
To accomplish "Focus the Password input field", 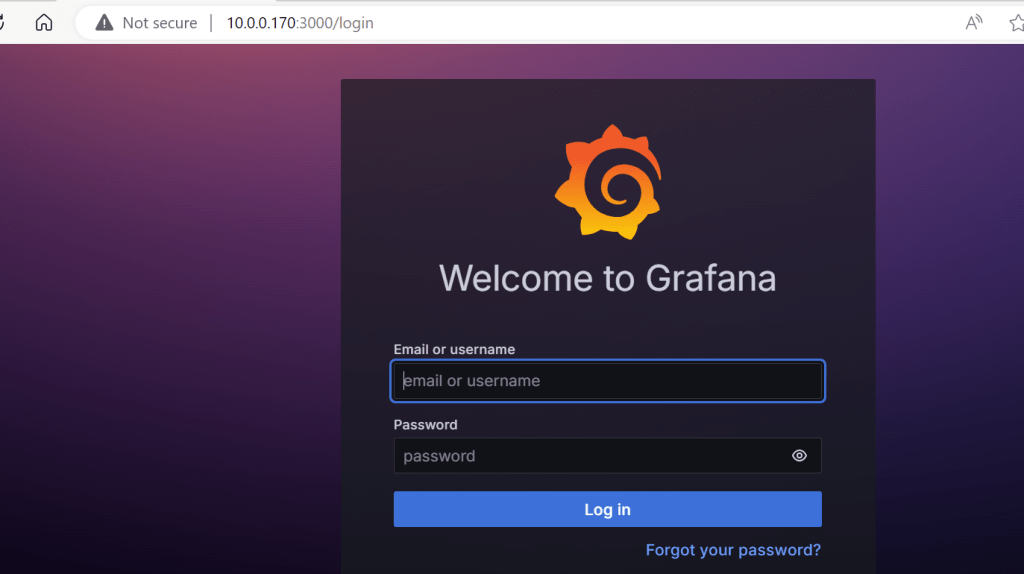I will click(x=590, y=456).
